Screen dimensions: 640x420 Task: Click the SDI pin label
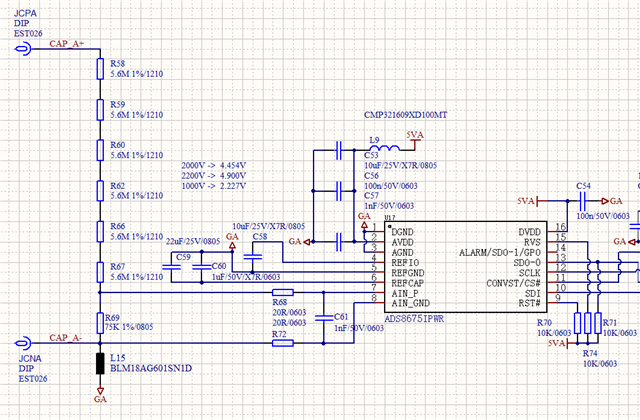[x=533, y=293]
